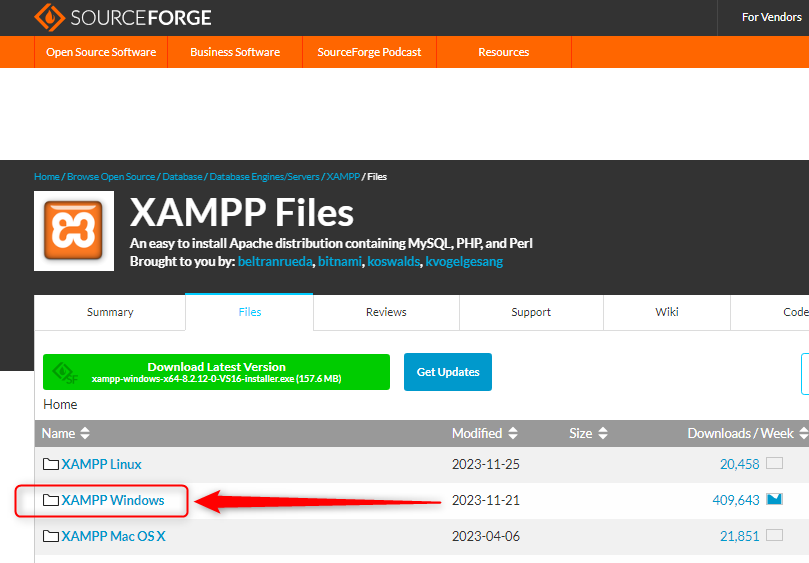The image size is (809, 563).
Task: Open the beltranrueda author profile link
Action: tap(275, 262)
